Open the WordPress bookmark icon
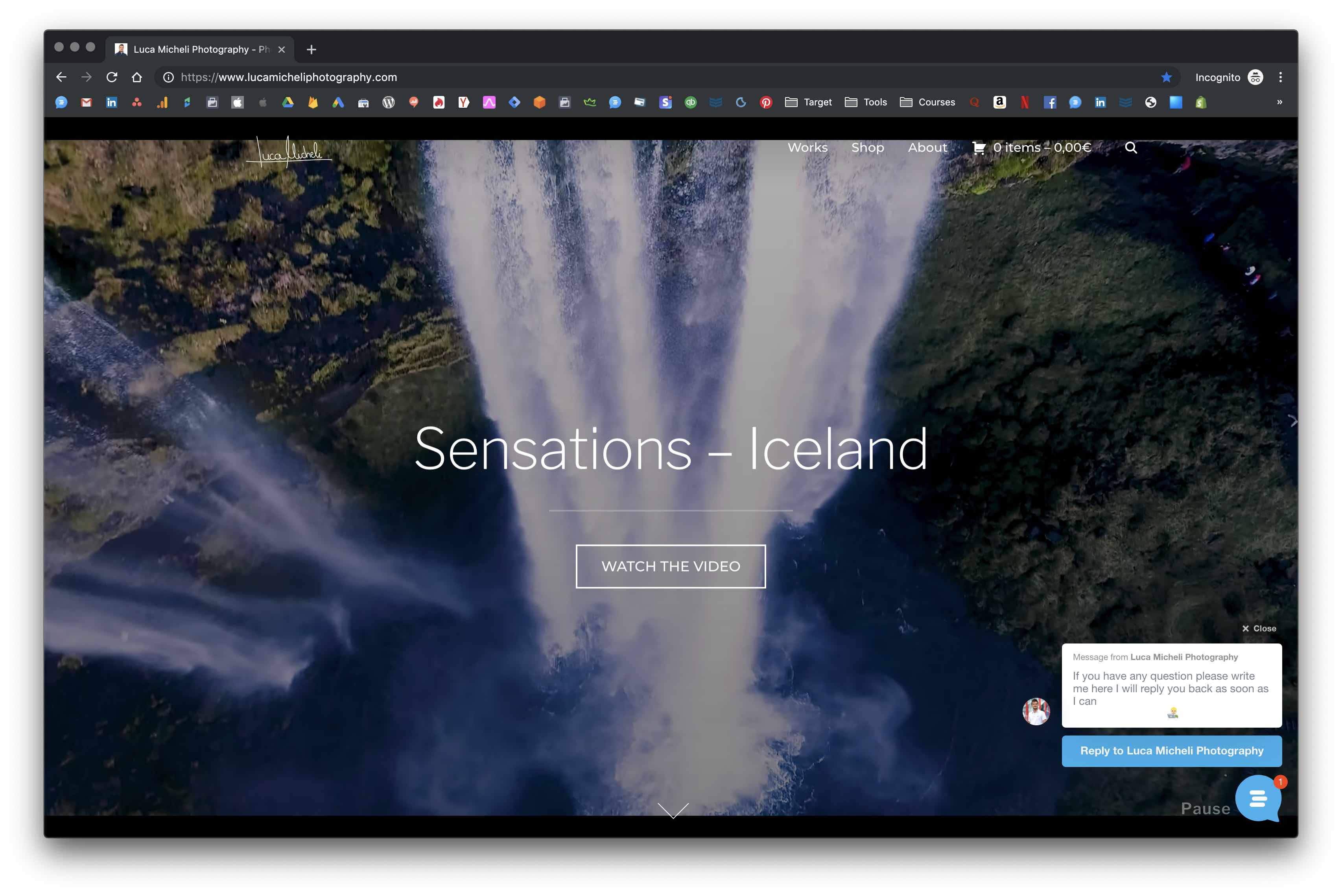The height and width of the screenshot is (896, 1342). (389, 102)
